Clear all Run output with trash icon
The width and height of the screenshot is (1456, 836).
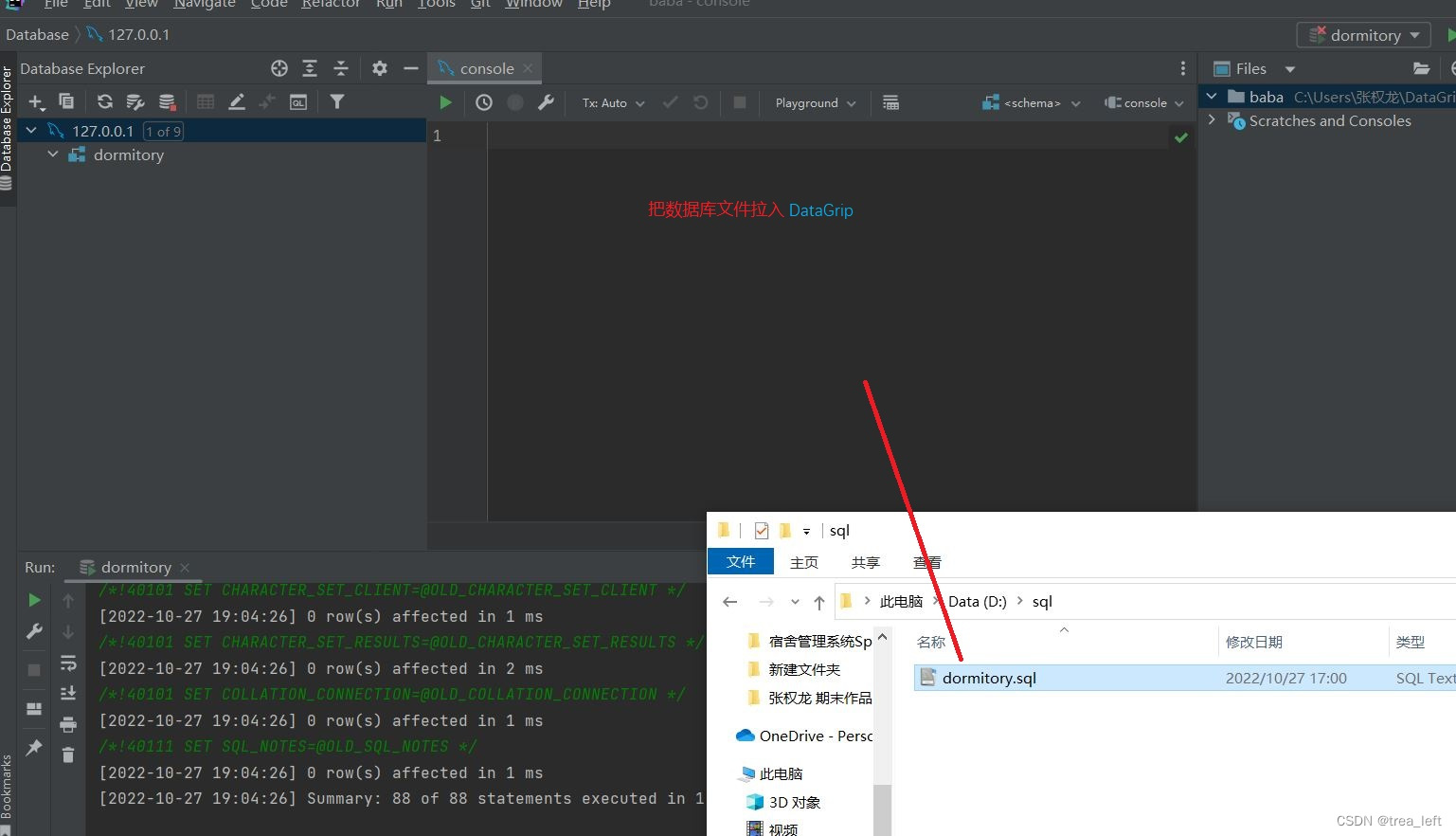[x=68, y=754]
